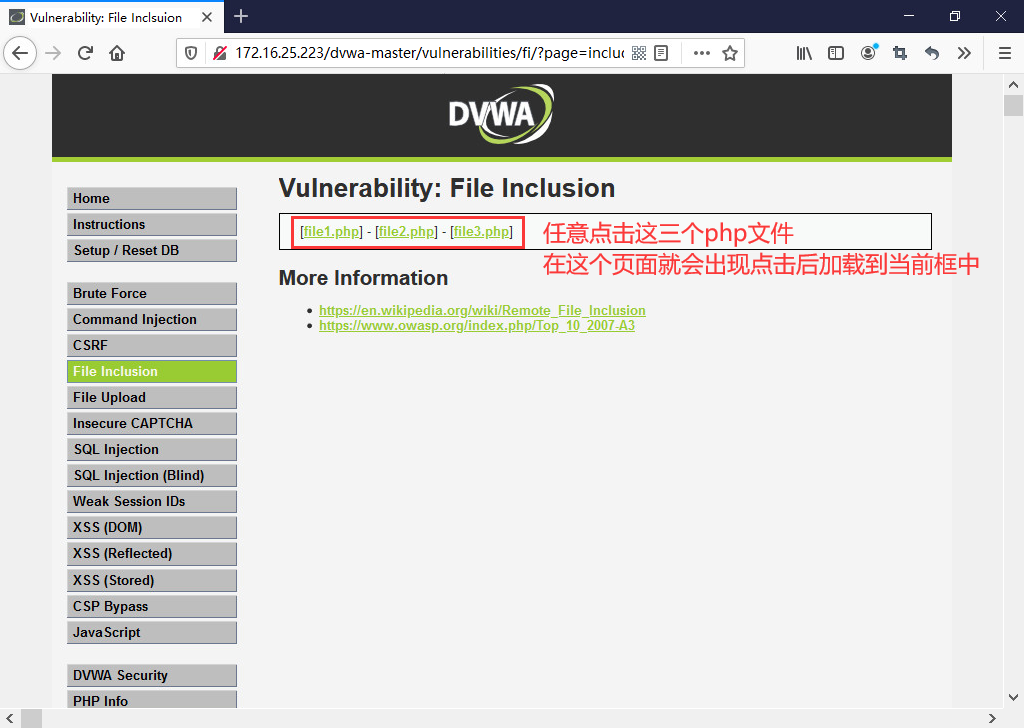Screen dimensions: 1024x728
Task: Bookmark this page with star icon
Action: point(729,53)
